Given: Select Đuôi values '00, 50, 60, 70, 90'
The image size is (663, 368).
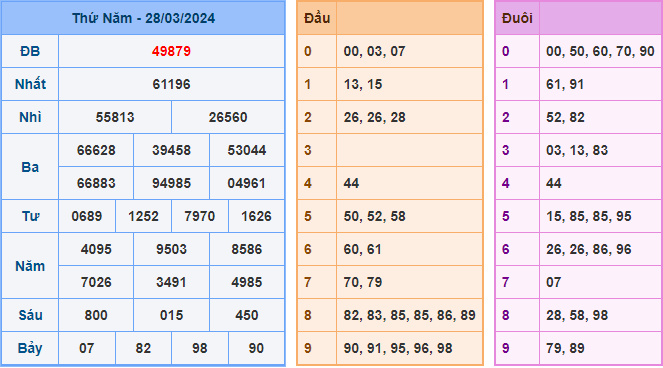Looking at the screenshot, I should pos(600,51).
